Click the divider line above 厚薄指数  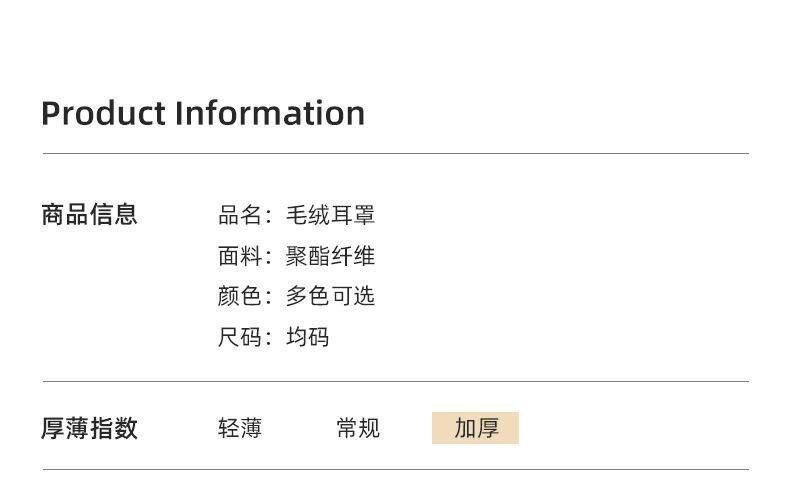point(395,382)
